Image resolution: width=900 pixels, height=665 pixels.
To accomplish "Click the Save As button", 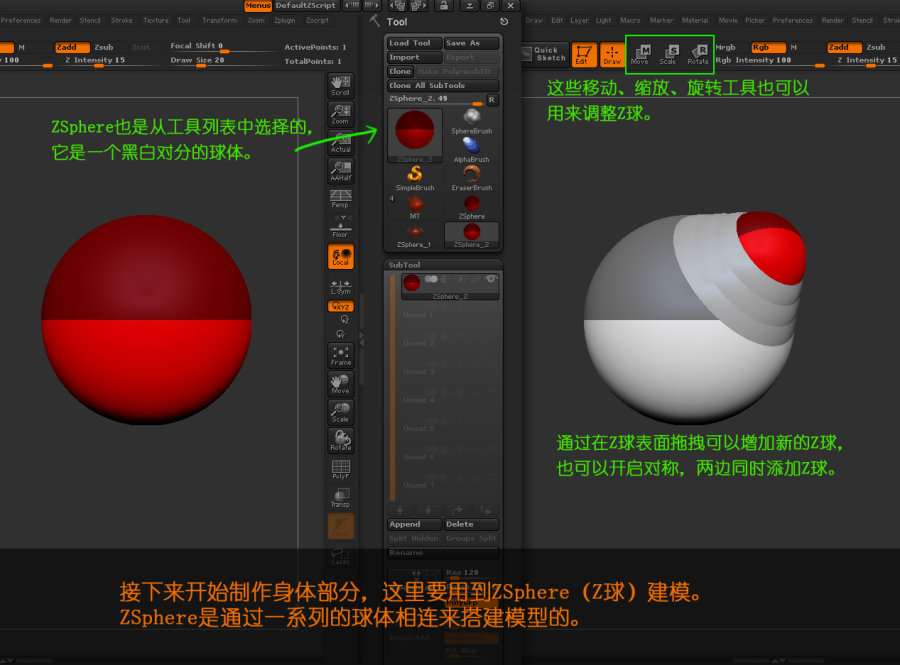I will click(471, 43).
